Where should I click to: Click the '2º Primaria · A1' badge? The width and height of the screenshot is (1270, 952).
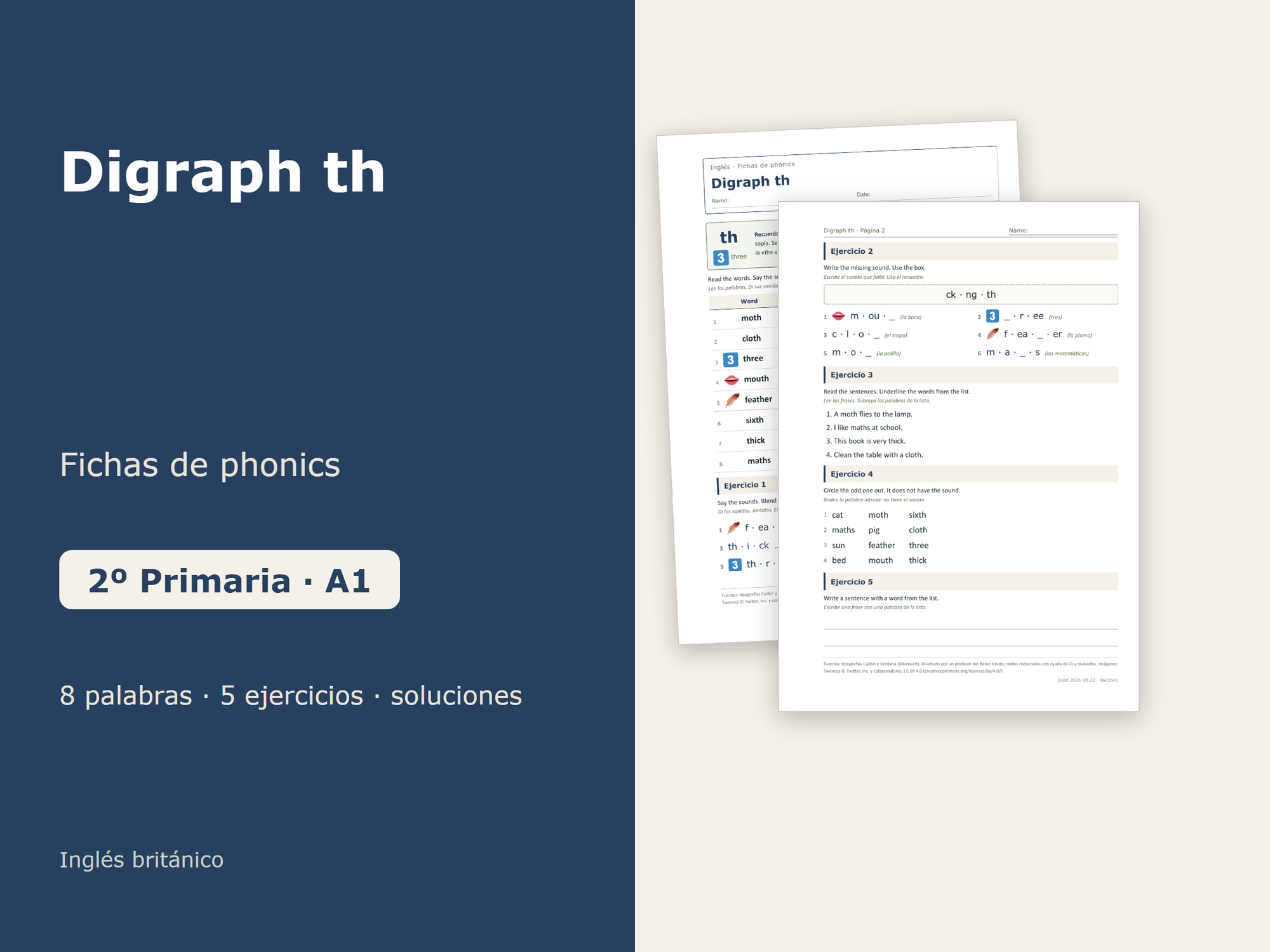[x=229, y=579]
